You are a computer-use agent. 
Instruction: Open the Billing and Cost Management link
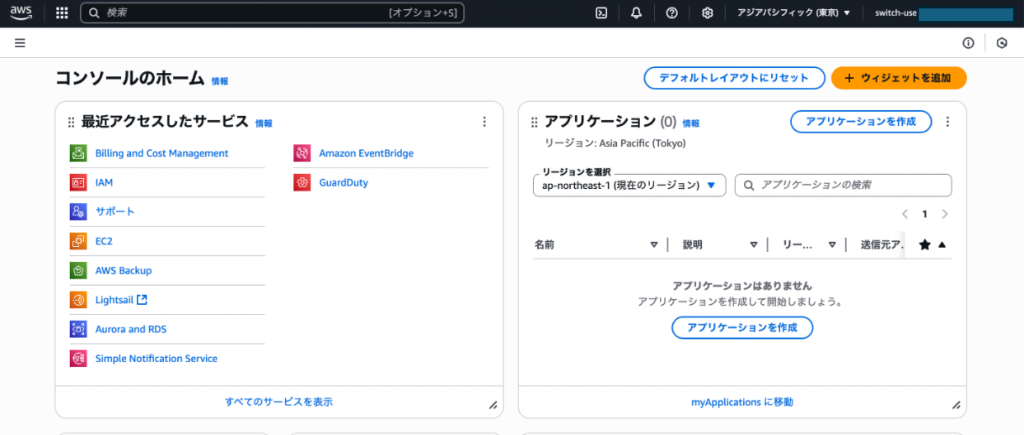click(x=162, y=153)
